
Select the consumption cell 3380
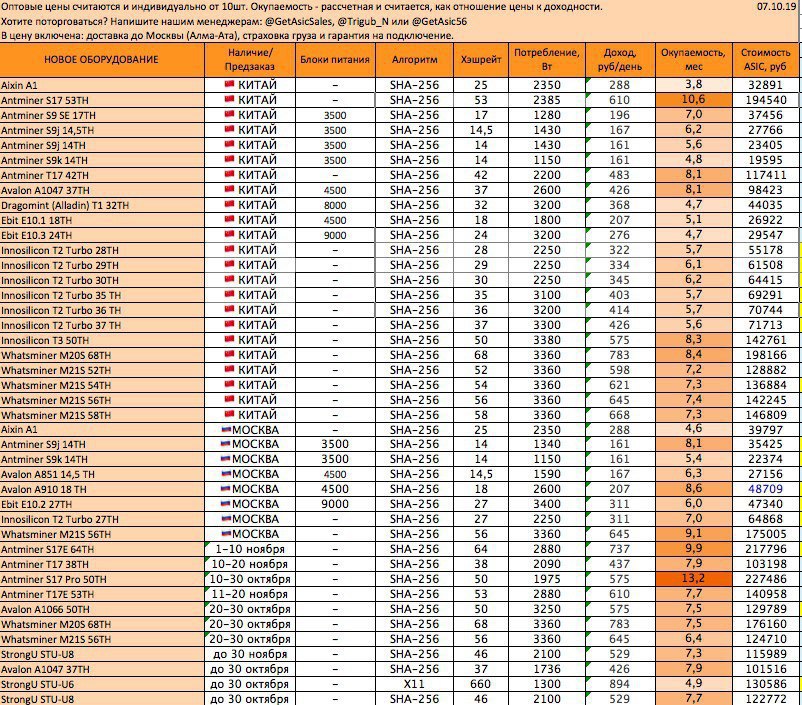pos(547,340)
